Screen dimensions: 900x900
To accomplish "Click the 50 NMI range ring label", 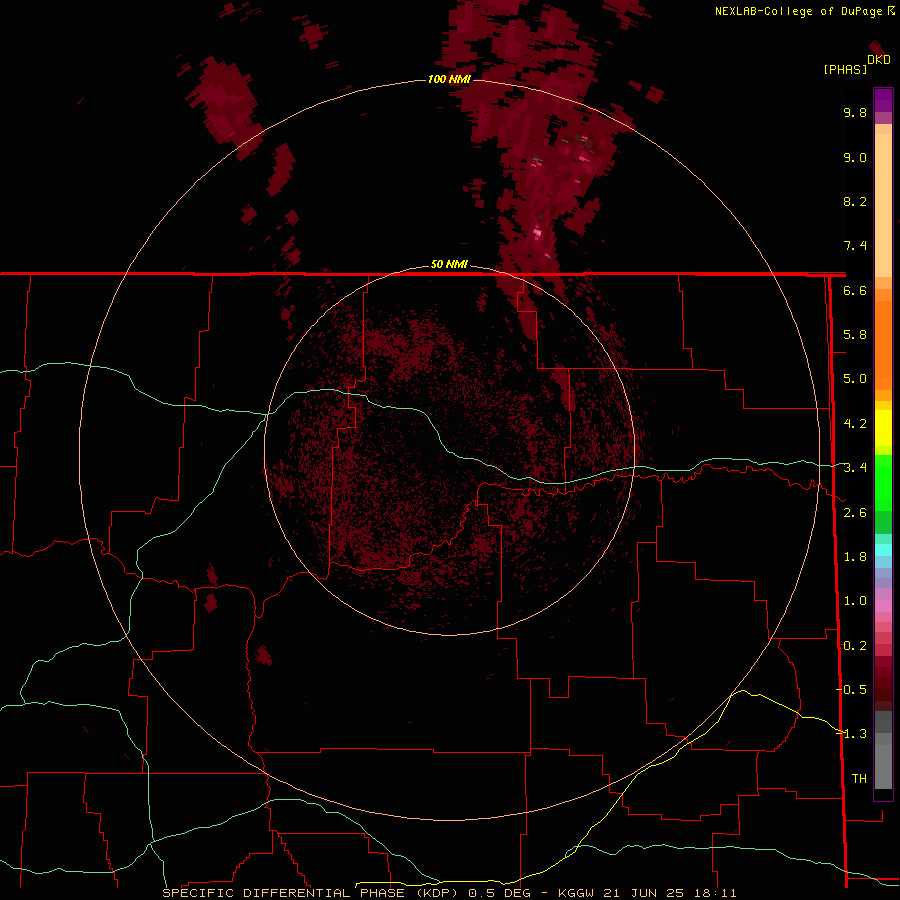I will pyautogui.click(x=449, y=265).
